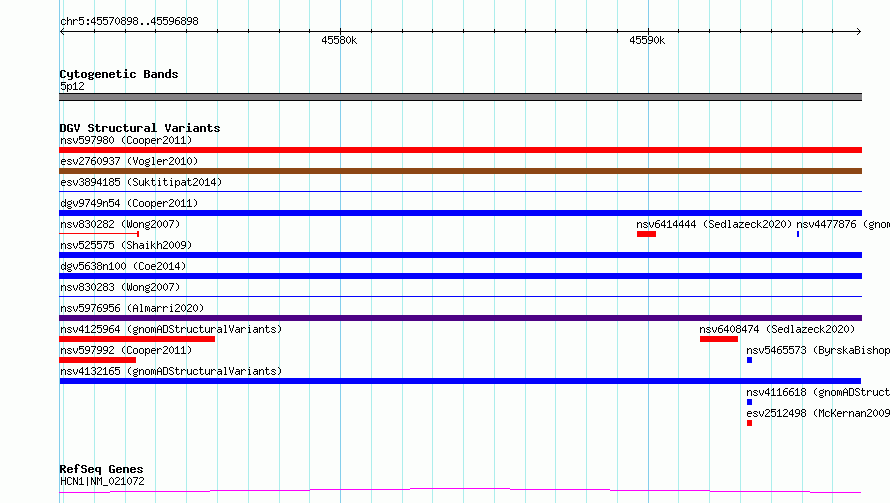
Task: Select the dgv5638n100 (Coe2014) blue bar
Action: (460, 276)
